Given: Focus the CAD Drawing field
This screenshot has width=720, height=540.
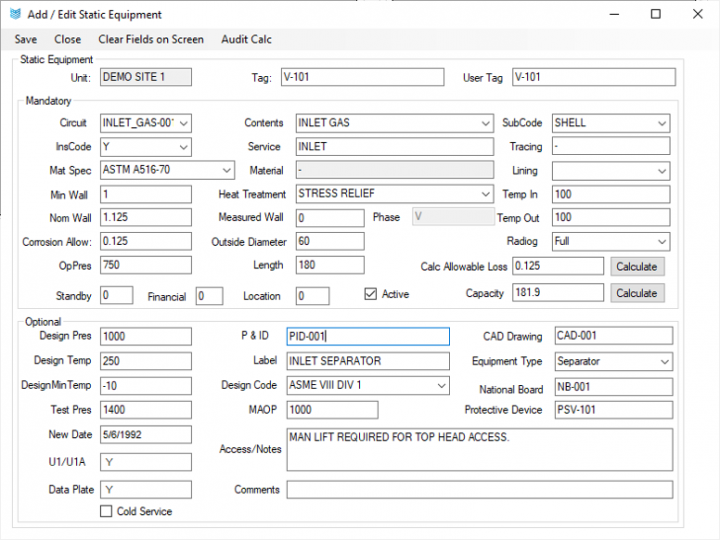Looking at the screenshot, I should (614, 336).
